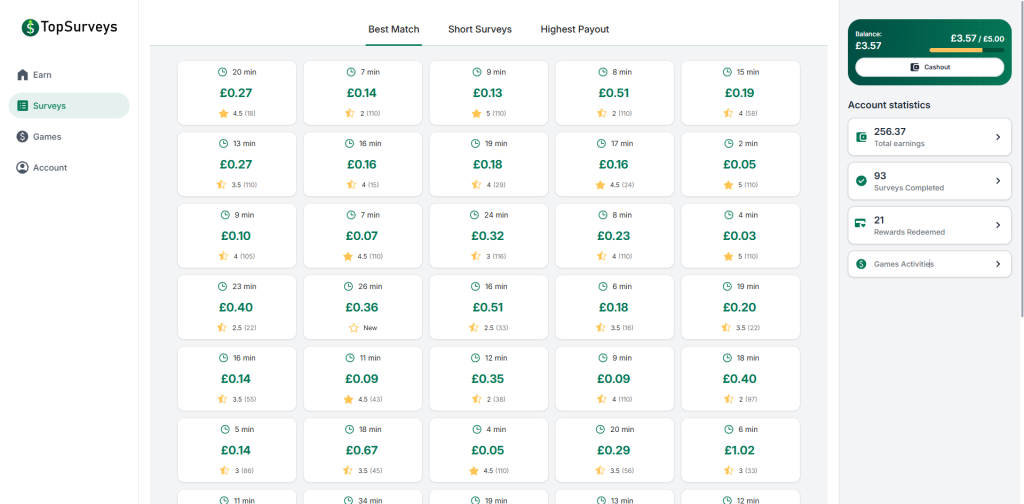Click the star outline icon on the New survey
This screenshot has height=504, width=1024.
354,328
